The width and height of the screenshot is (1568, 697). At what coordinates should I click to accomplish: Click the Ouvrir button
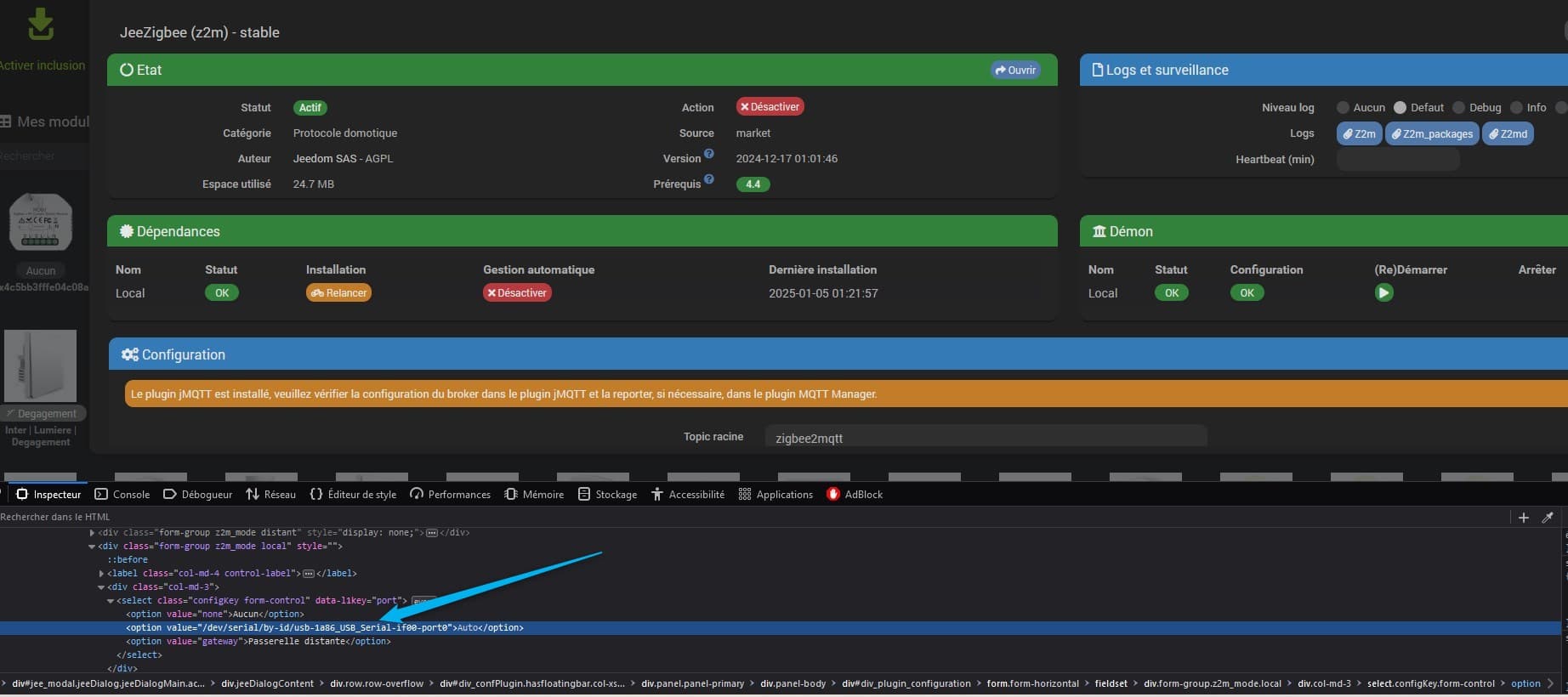click(x=1015, y=70)
